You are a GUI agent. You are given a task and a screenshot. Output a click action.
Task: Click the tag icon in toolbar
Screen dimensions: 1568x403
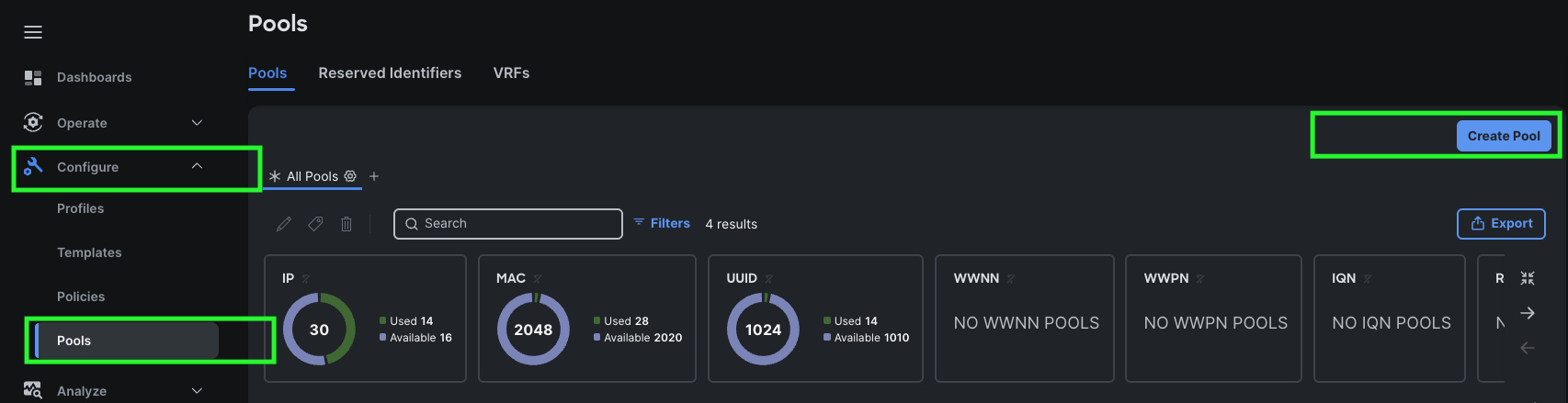click(x=315, y=224)
